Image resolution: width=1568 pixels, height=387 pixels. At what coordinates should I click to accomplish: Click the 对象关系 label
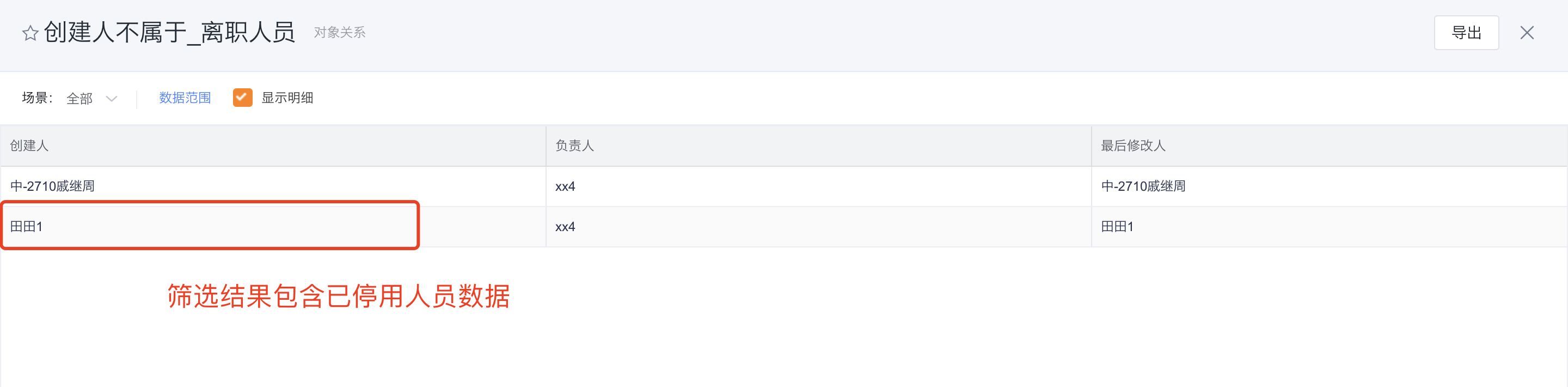click(x=340, y=33)
